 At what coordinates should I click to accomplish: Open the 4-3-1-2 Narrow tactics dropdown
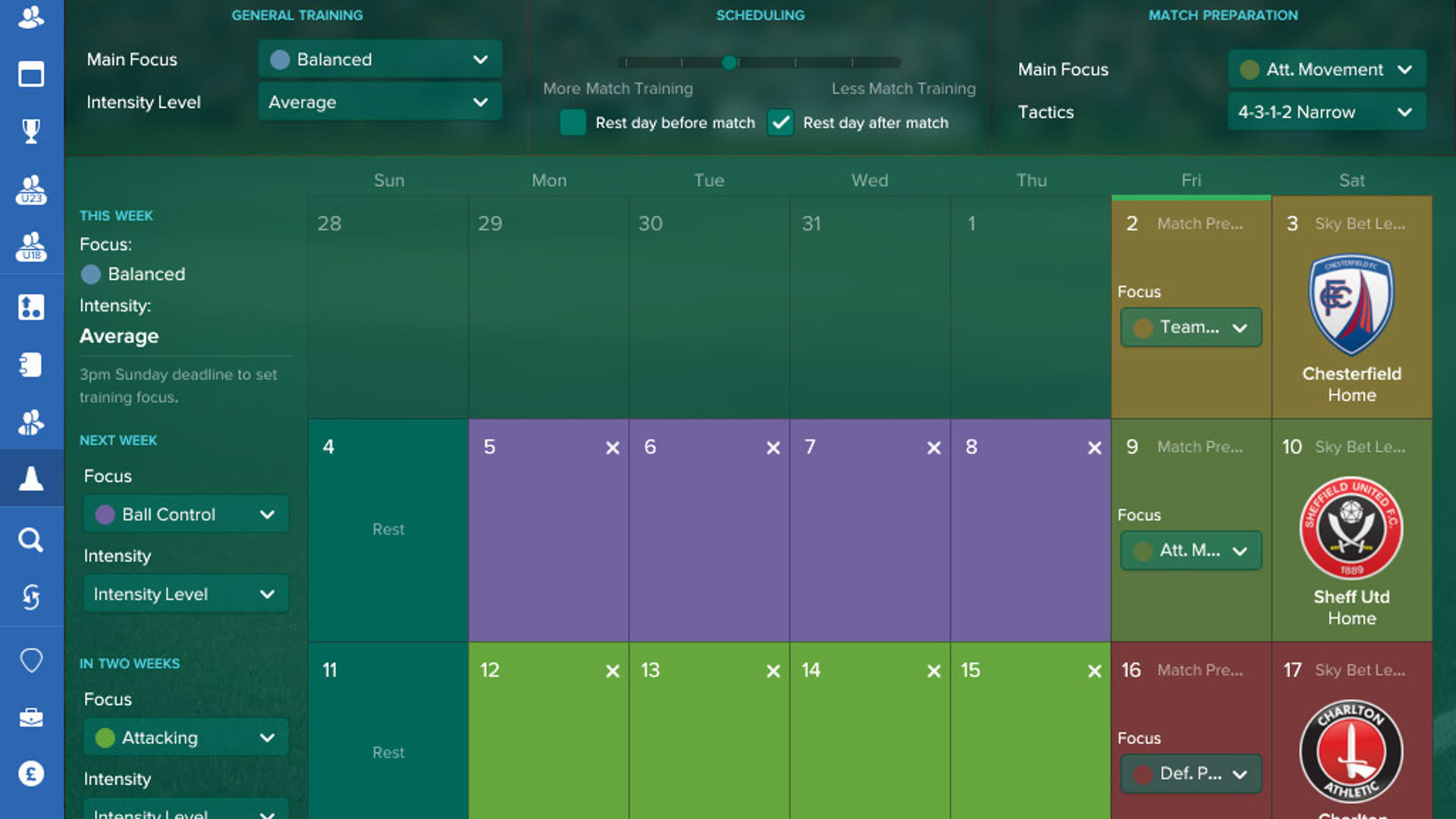click(1327, 111)
